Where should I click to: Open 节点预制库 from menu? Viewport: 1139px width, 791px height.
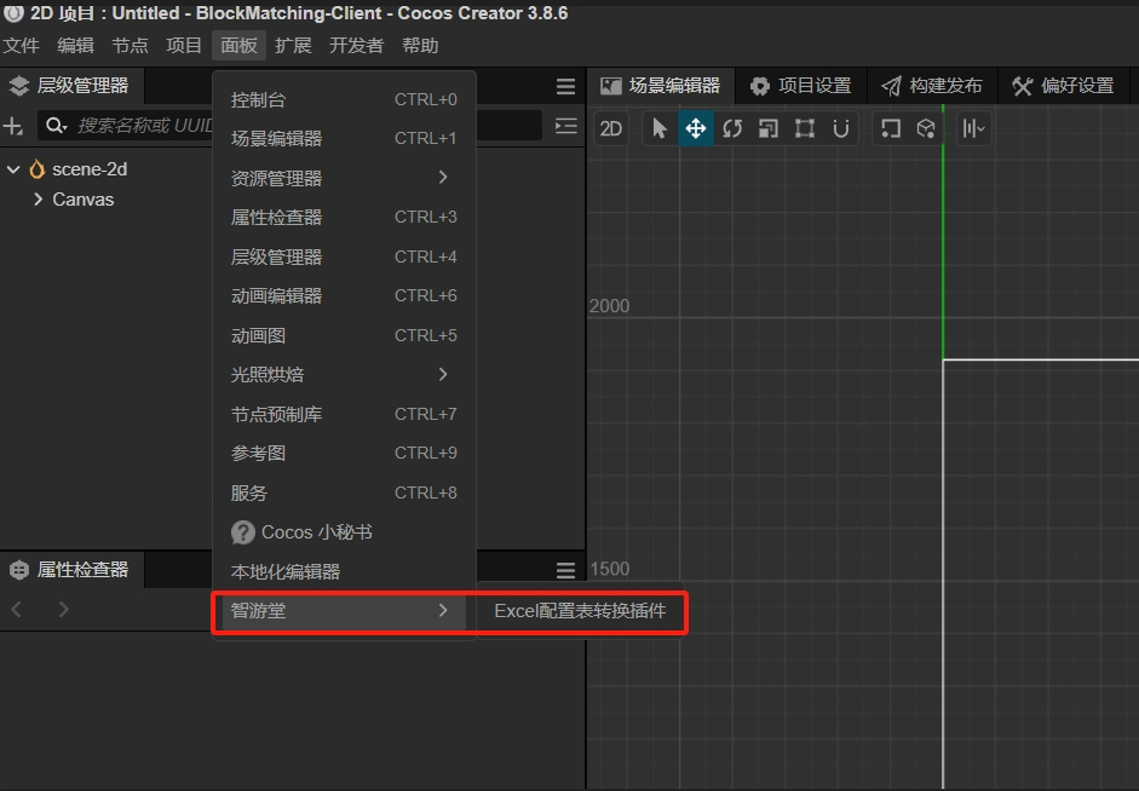(344, 415)
